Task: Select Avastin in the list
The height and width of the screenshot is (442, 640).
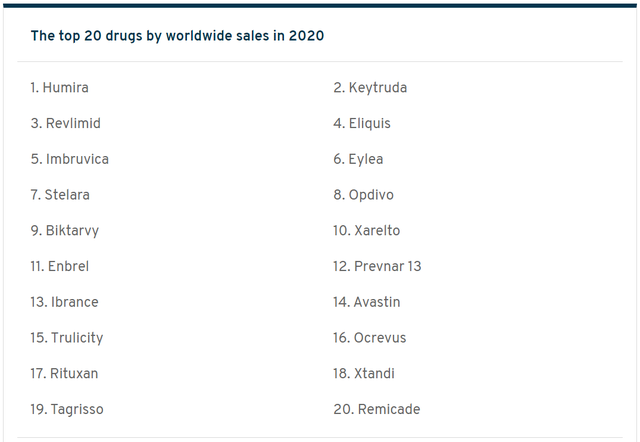Action: pyautogui.click(x=367, y=302)
